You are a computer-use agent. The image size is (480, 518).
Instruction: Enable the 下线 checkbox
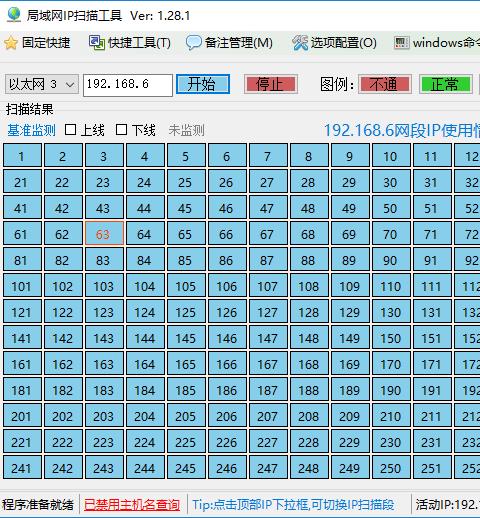click(121, 130)
